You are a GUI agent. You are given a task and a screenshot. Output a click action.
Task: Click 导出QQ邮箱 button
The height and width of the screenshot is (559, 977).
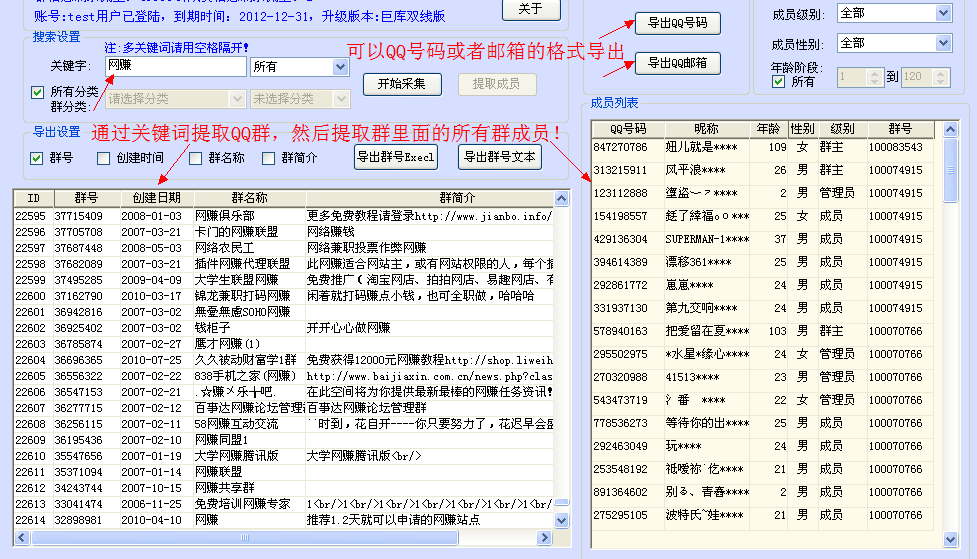pos(678,63)
